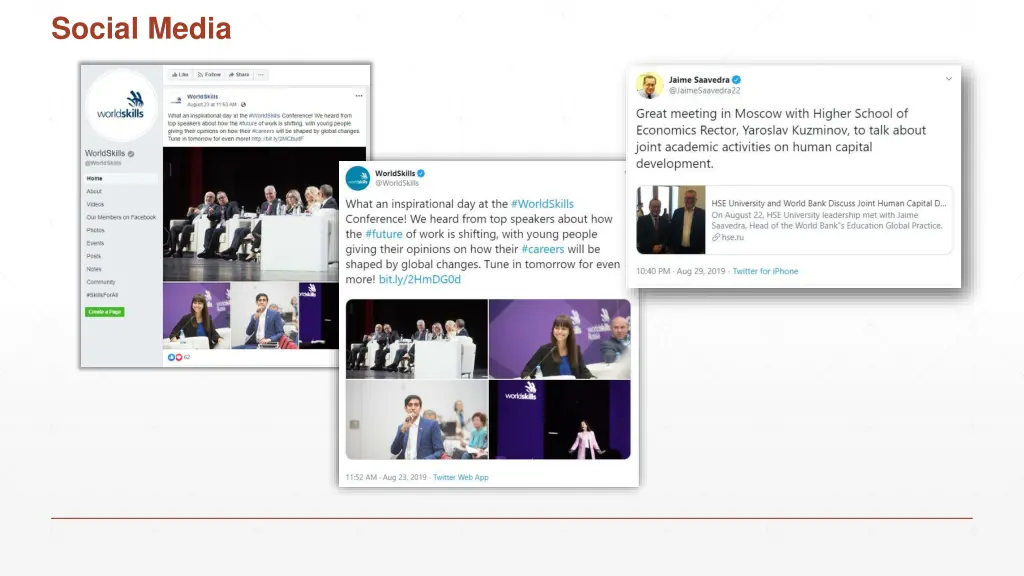Open Events in the Facebook sidebar
Image resolution: width=1024 pixels, height=576 pixels.
[95, 243]
